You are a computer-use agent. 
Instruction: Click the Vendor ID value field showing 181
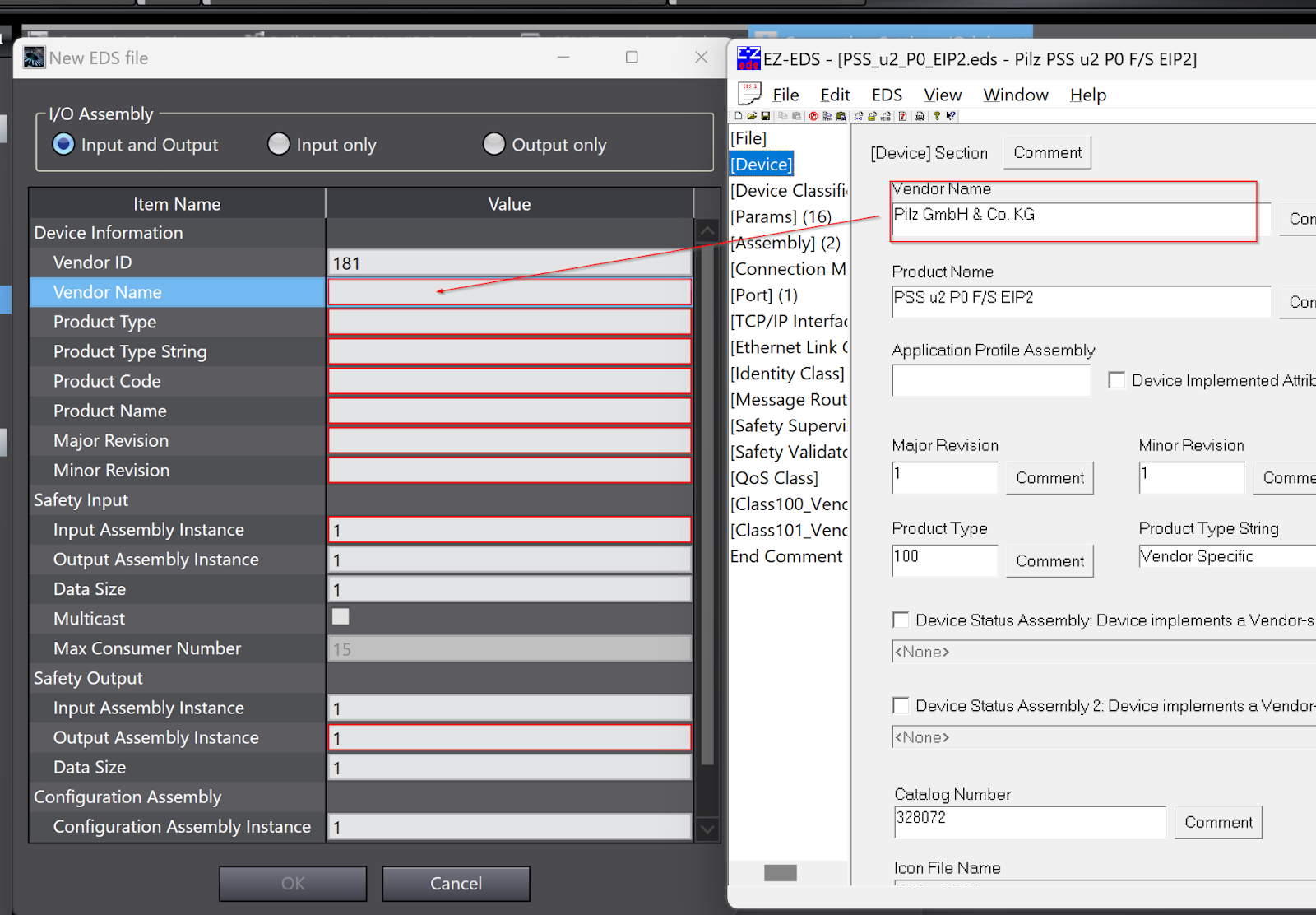(x=510, y=262)
